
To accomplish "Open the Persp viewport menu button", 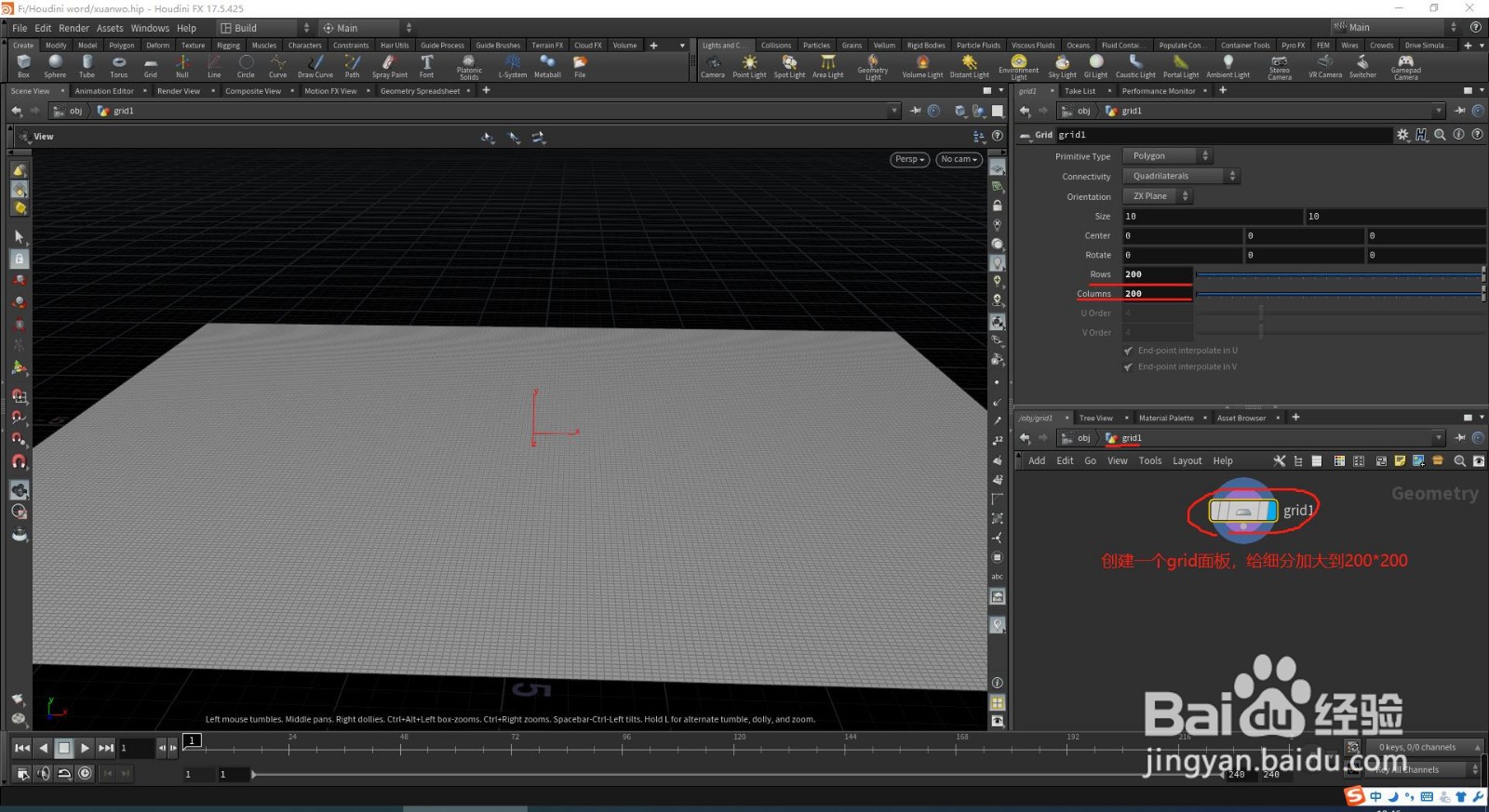I will pyautogui.click(x=910, y=159).
